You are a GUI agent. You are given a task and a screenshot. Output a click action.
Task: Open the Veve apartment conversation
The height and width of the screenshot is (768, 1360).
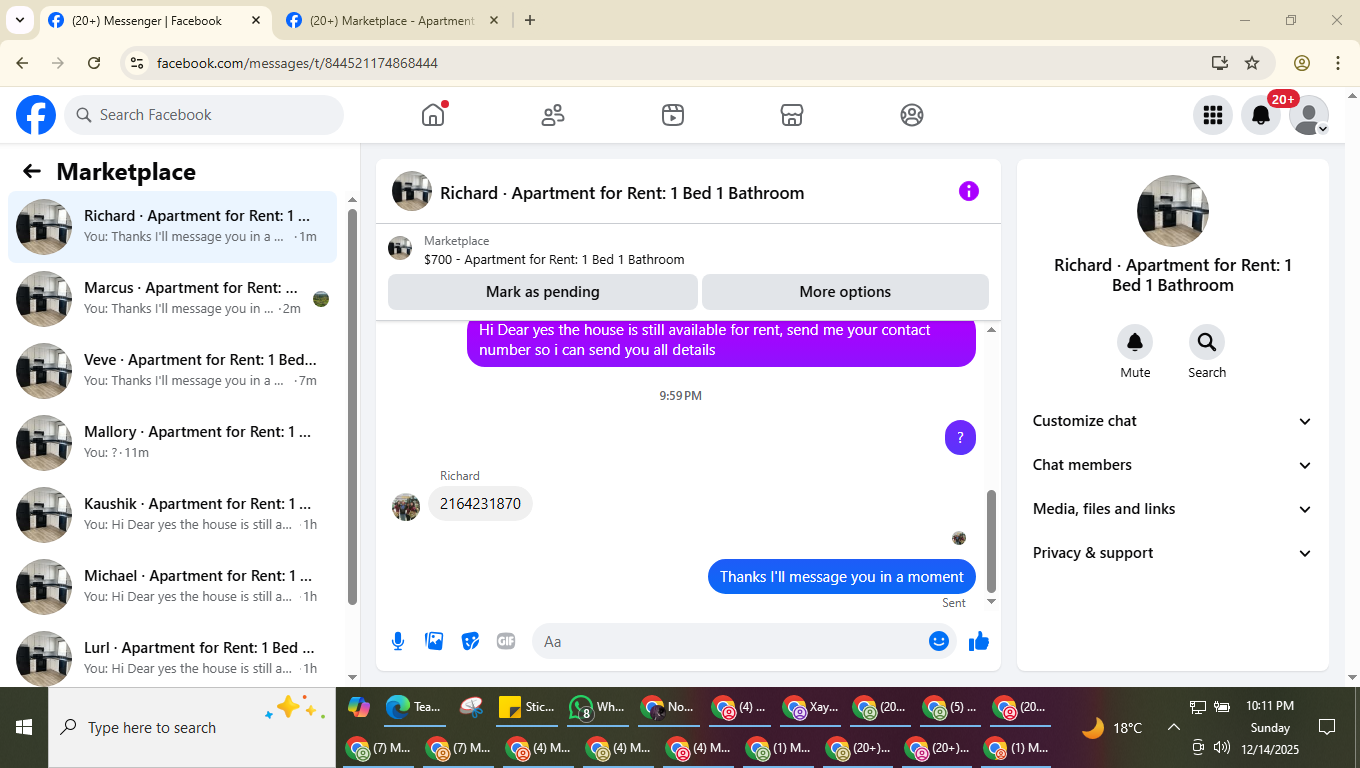pyautogui.click(x=172, y=370)
